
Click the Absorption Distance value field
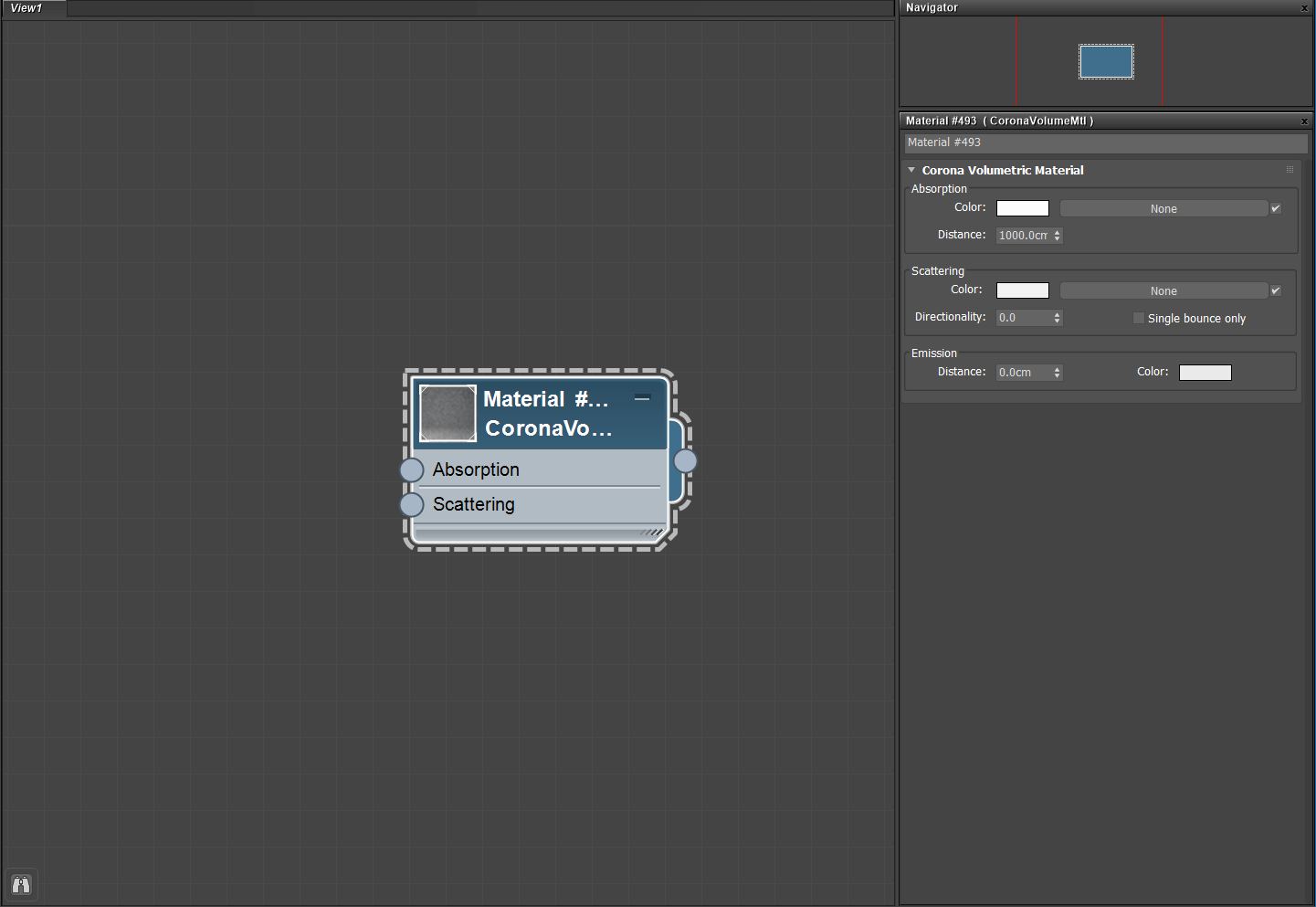pyautogui.click(x=1024, y=236)
